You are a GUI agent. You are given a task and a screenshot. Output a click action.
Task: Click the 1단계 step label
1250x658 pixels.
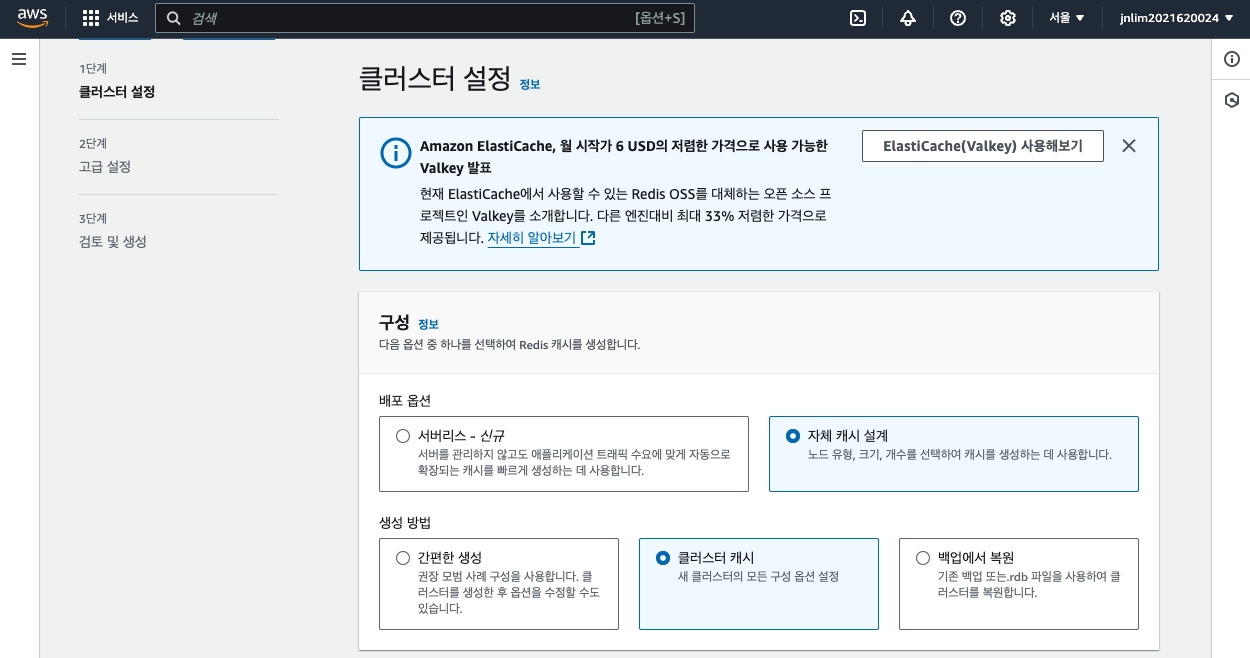93,68
